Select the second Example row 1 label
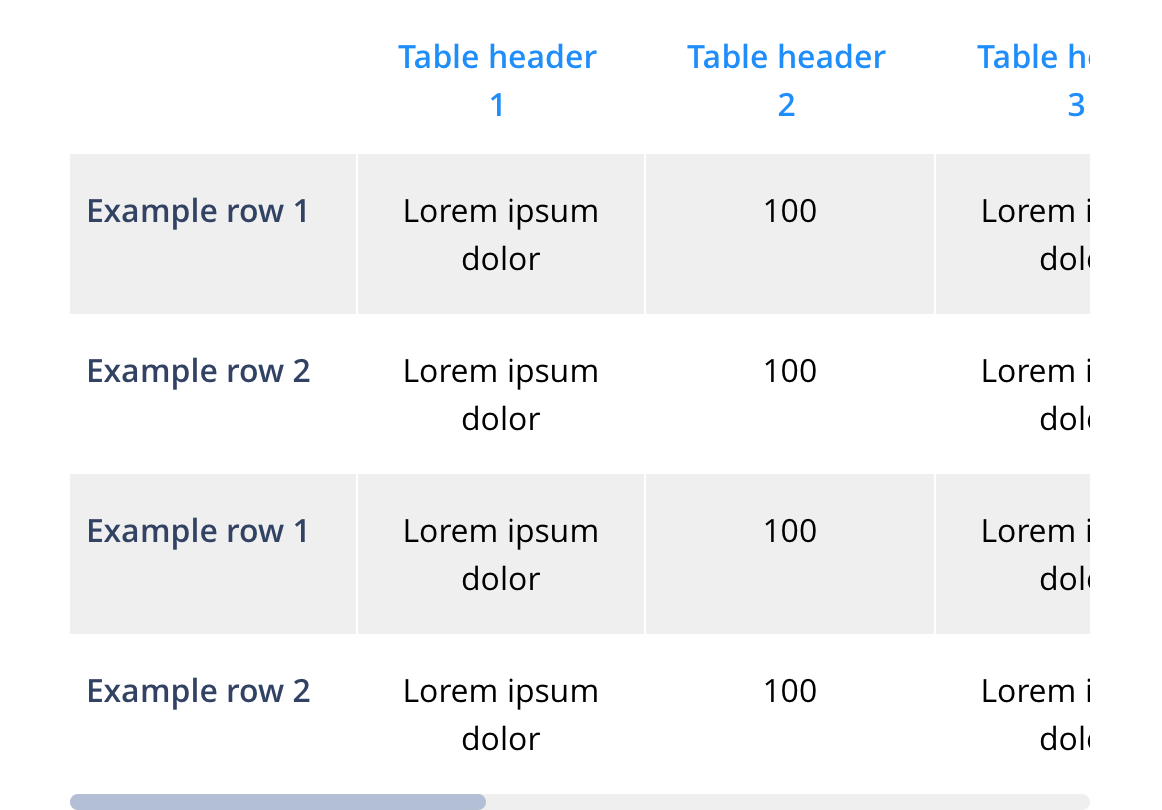Screen dimensions: 1162x810 point(197,531)
